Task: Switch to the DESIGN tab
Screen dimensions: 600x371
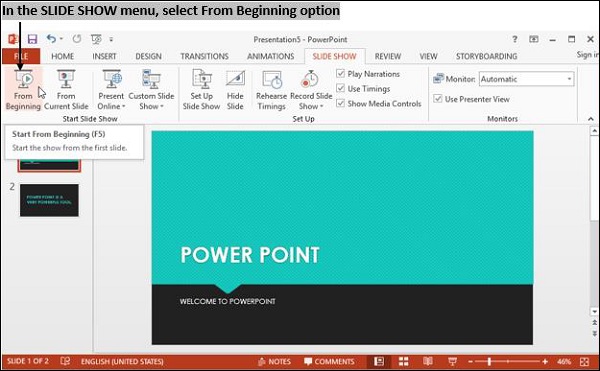Action: tap(148, 56)
